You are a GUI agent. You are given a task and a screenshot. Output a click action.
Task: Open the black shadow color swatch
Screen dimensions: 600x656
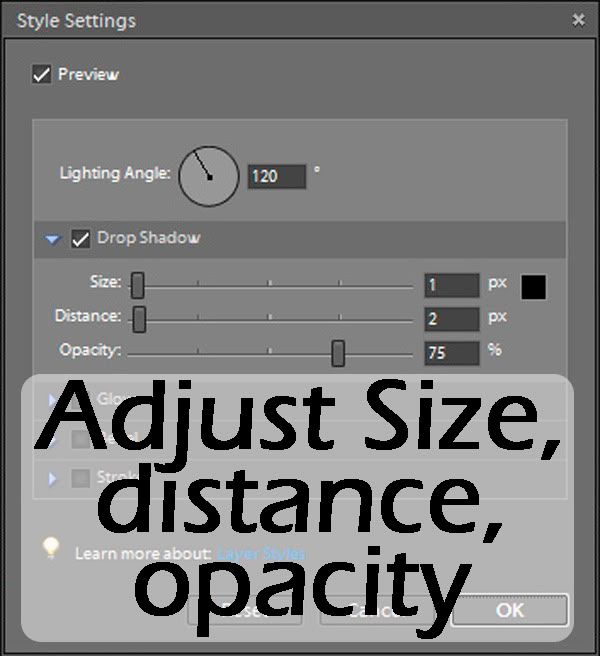point(533,287)
